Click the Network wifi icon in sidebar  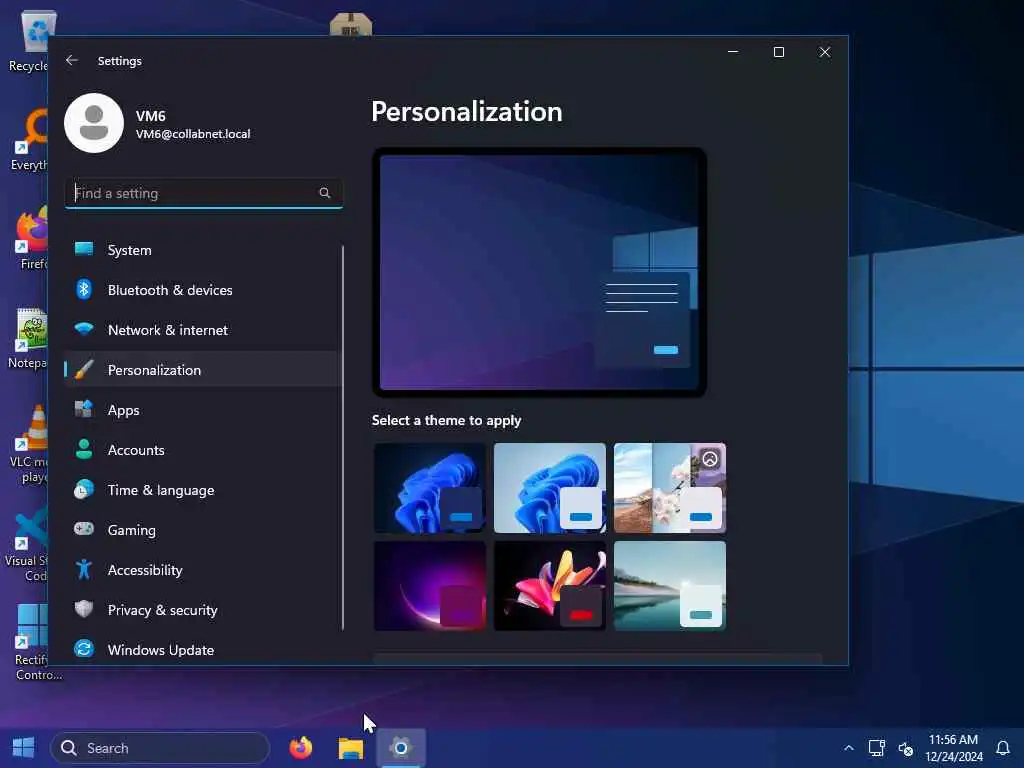click(x=84, y=329)
